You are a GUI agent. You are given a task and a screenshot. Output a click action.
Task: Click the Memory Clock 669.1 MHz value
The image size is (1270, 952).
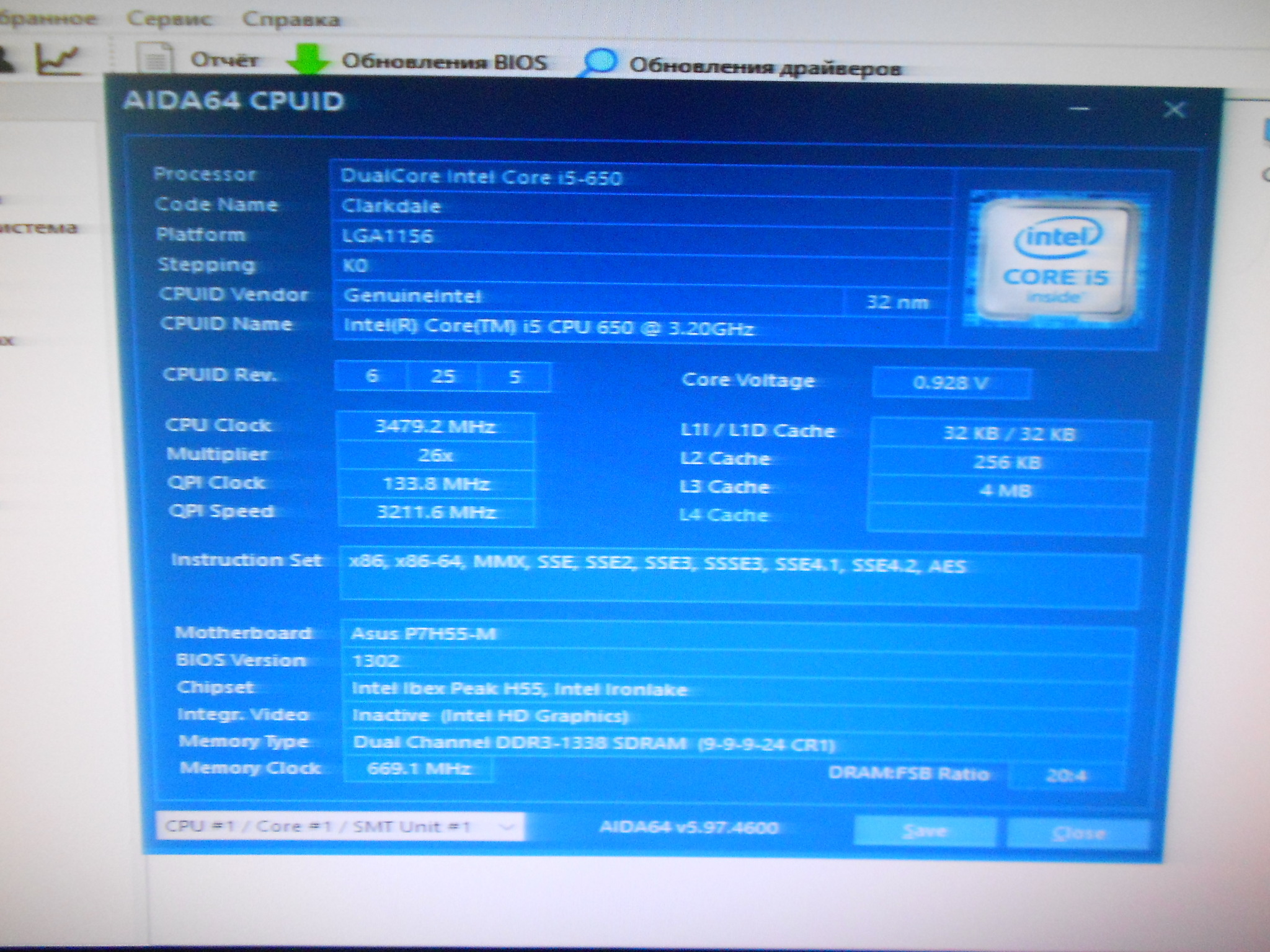pyautogui.click(x=419, y=769)
